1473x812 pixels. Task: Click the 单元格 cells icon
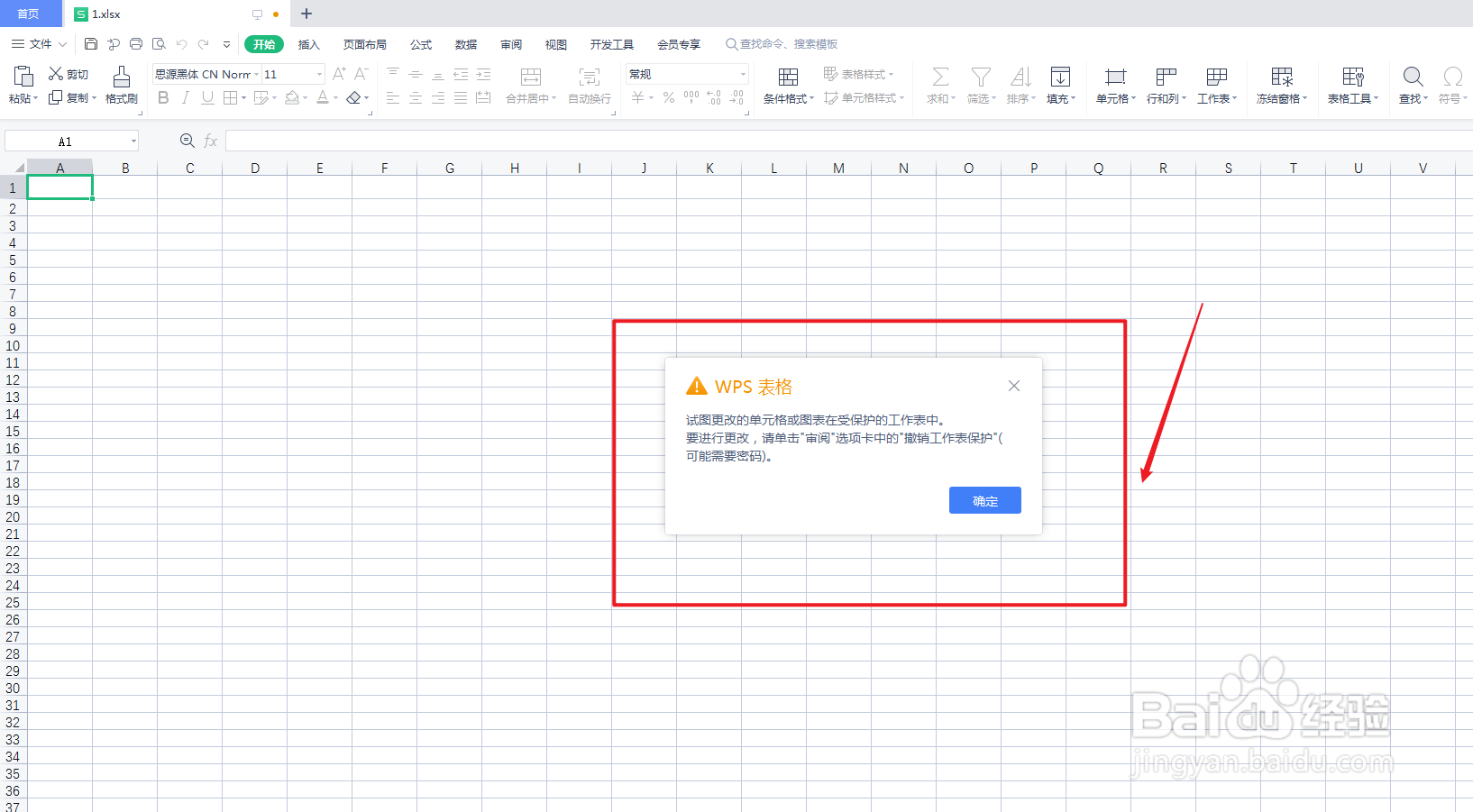1116,76
